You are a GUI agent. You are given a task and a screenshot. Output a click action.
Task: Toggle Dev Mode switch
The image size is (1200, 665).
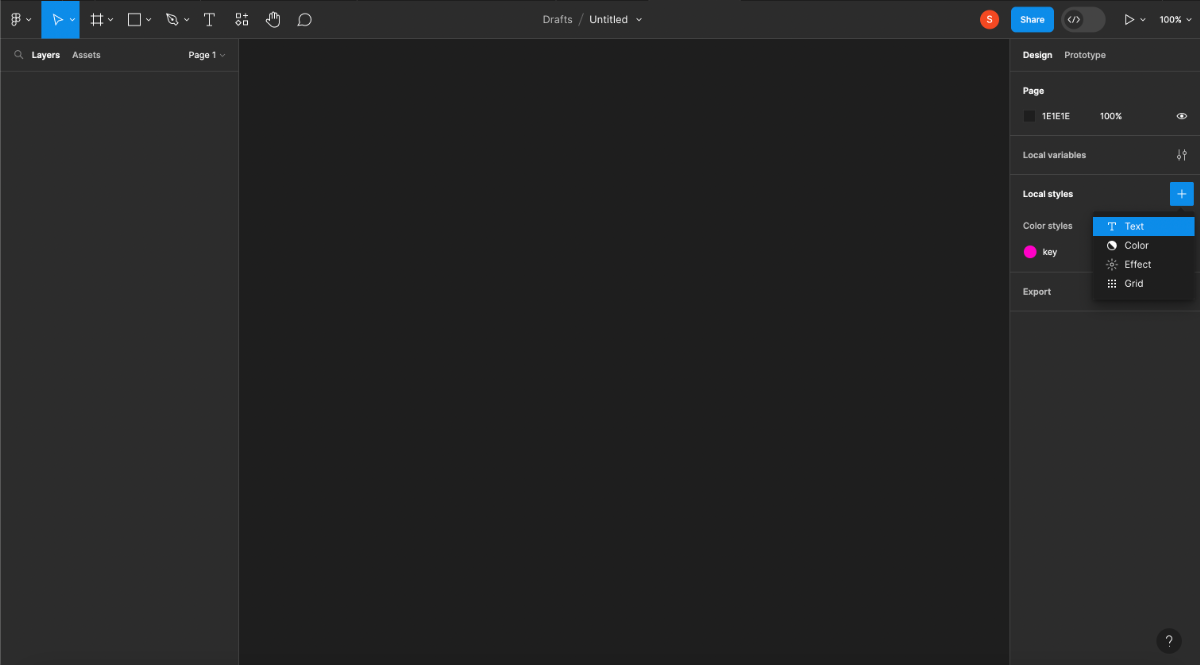(x=1083, y=19)
